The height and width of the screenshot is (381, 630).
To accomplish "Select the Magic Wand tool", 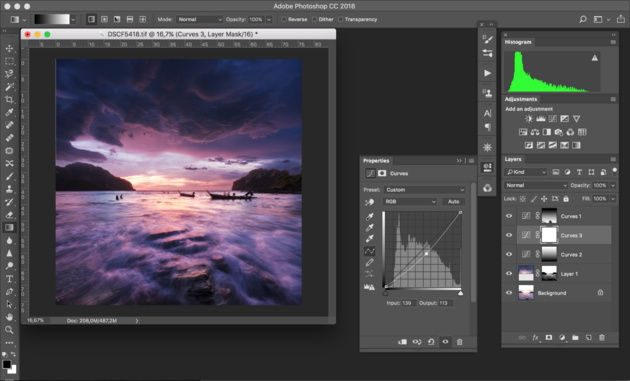I will click(9, 87).
